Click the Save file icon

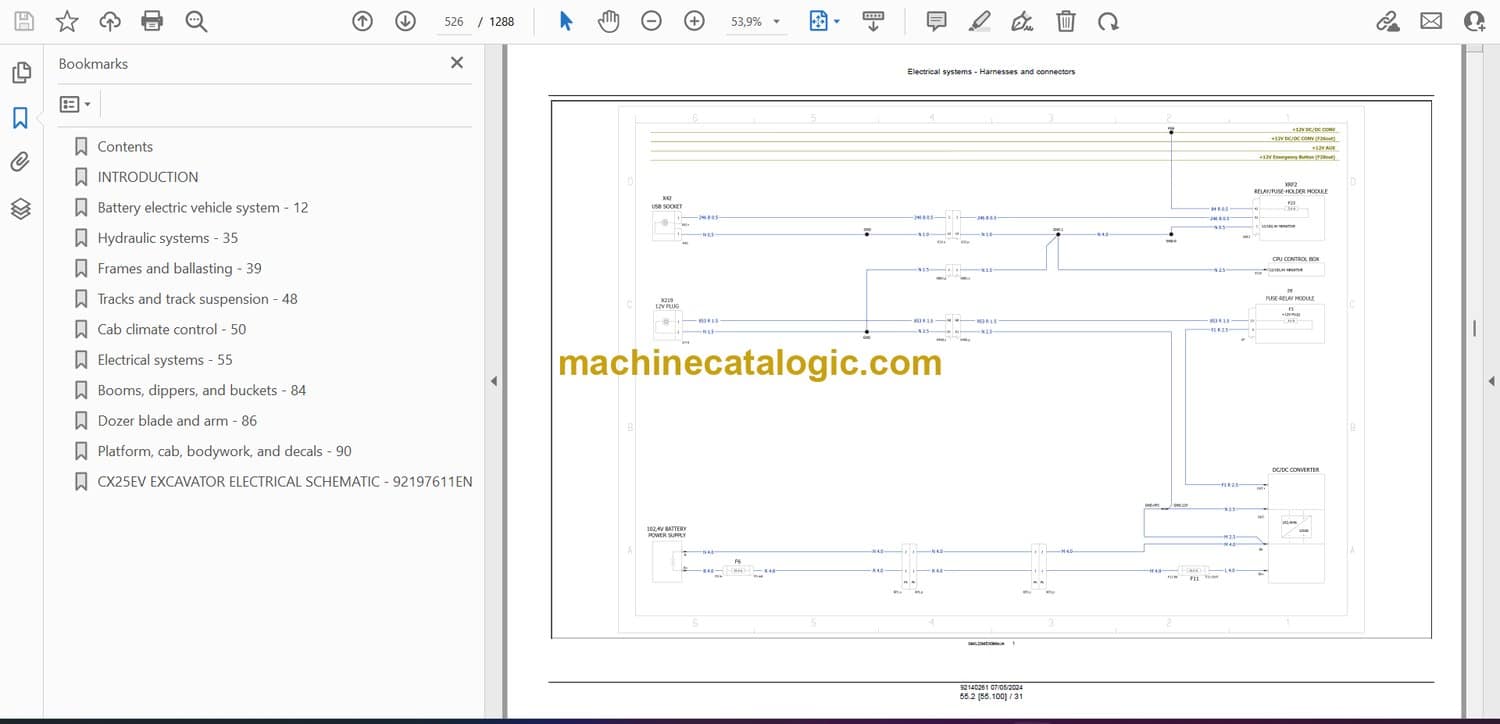(x=24, y=21)
